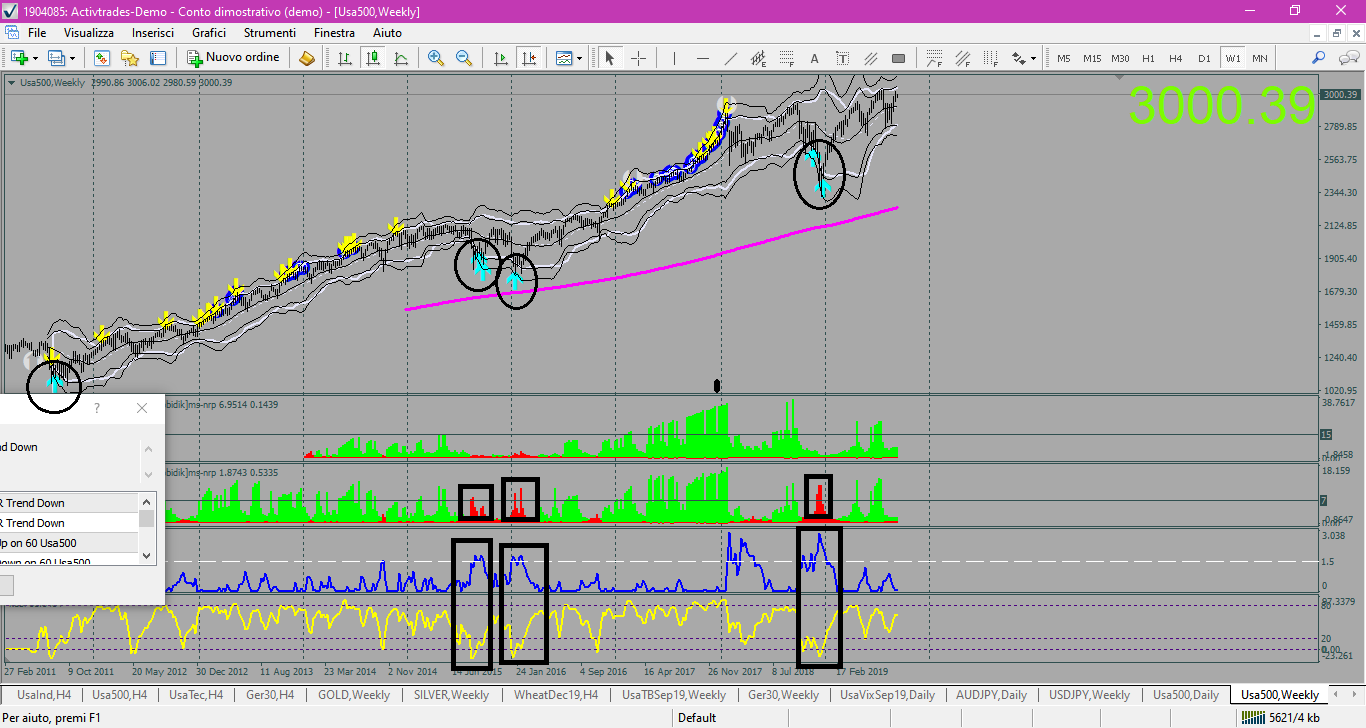Switch timeframe to H1
1366x728 pixels.
(1148, 58)
